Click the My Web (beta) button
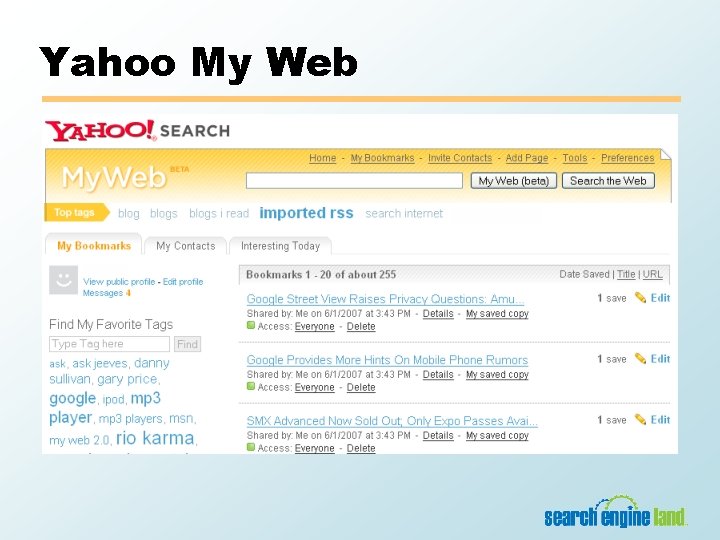 tap(513, 181)
